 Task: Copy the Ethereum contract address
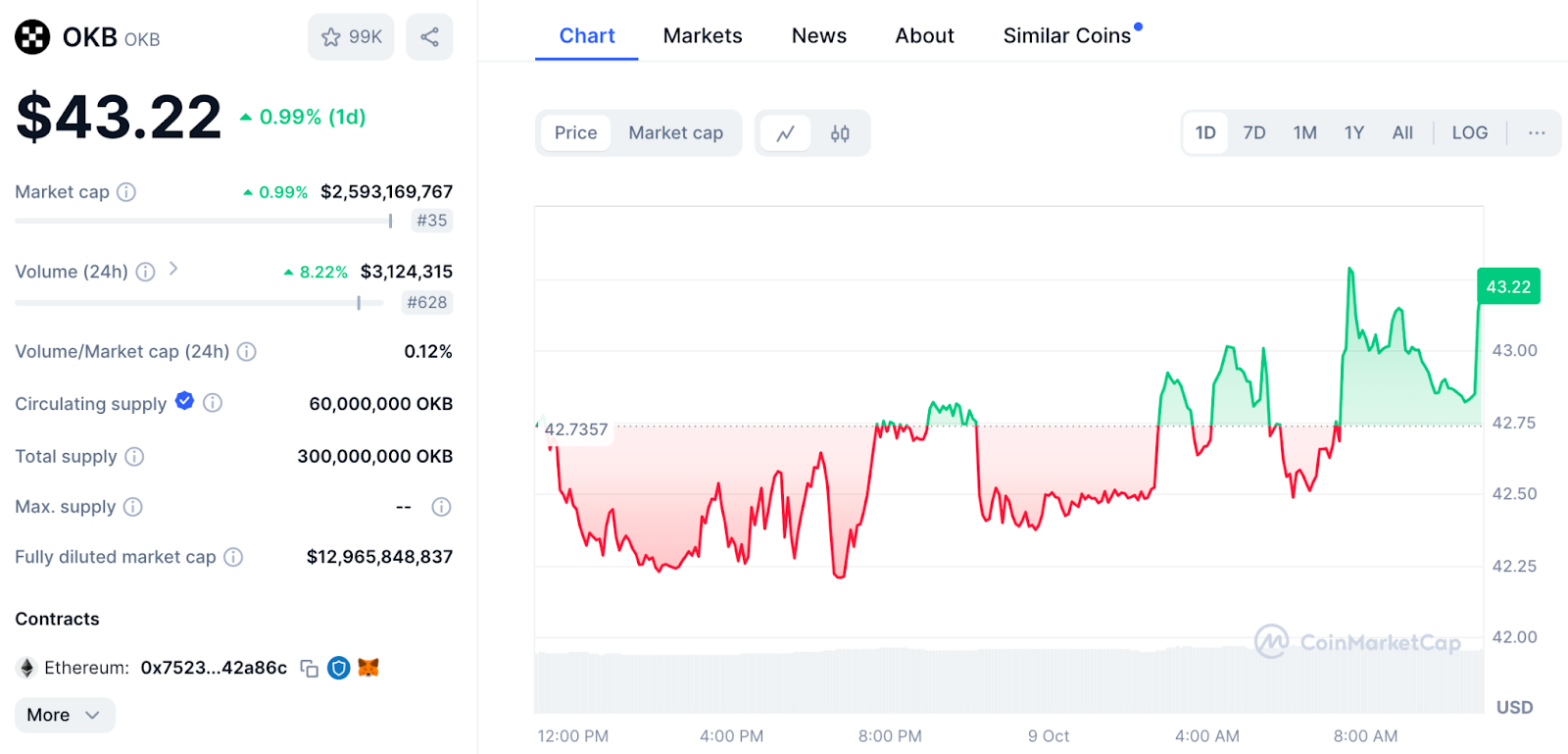tap(309, 669)
